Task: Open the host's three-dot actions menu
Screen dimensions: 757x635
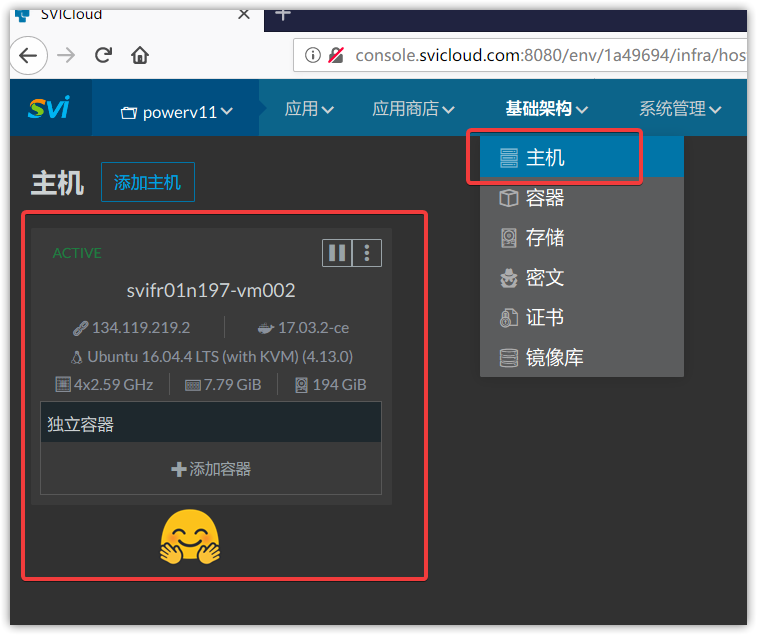Action: (367, 253)
